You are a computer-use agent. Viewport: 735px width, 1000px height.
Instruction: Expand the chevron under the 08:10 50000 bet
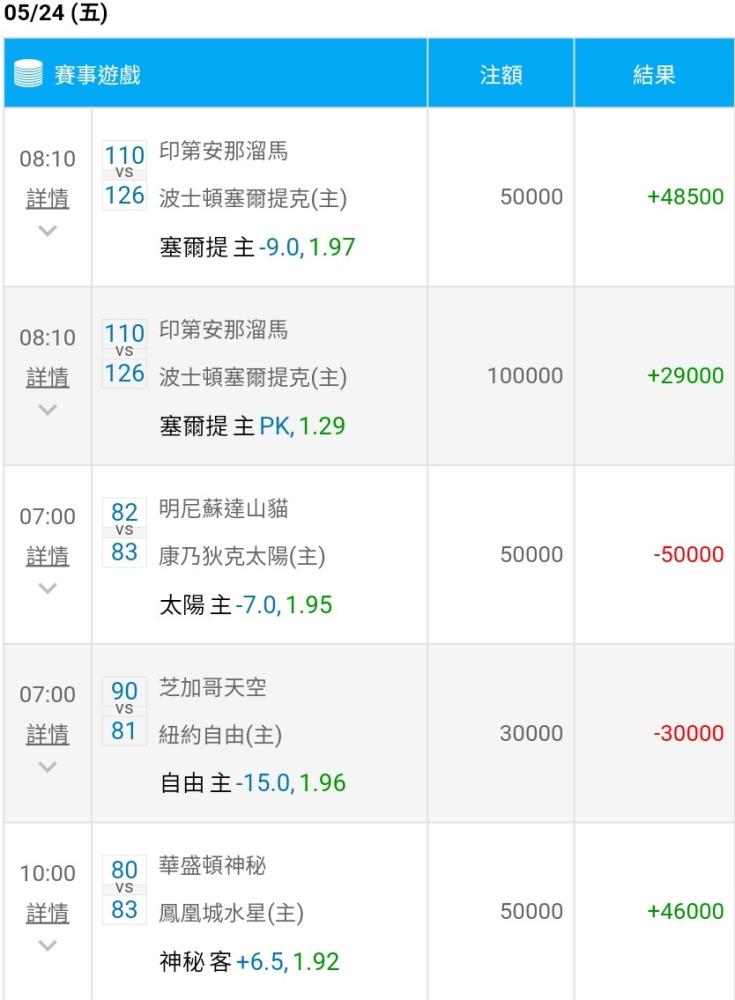[48, 230]
